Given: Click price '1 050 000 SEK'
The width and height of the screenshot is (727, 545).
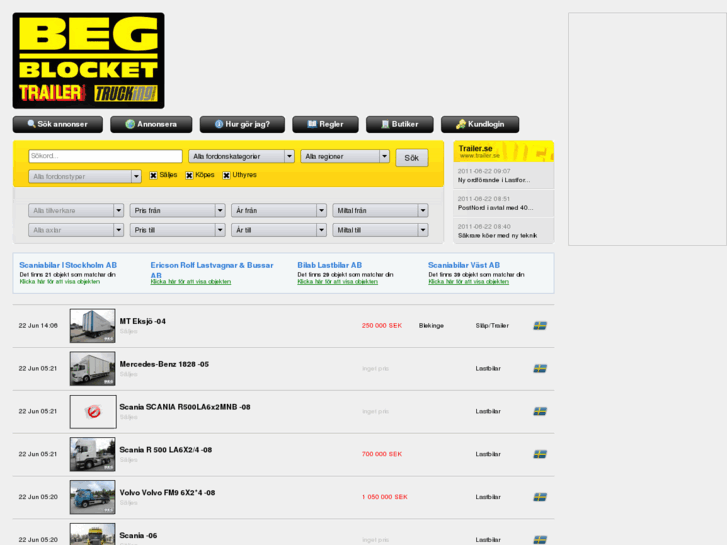Looking at the screenshot, I should point(385,497).
